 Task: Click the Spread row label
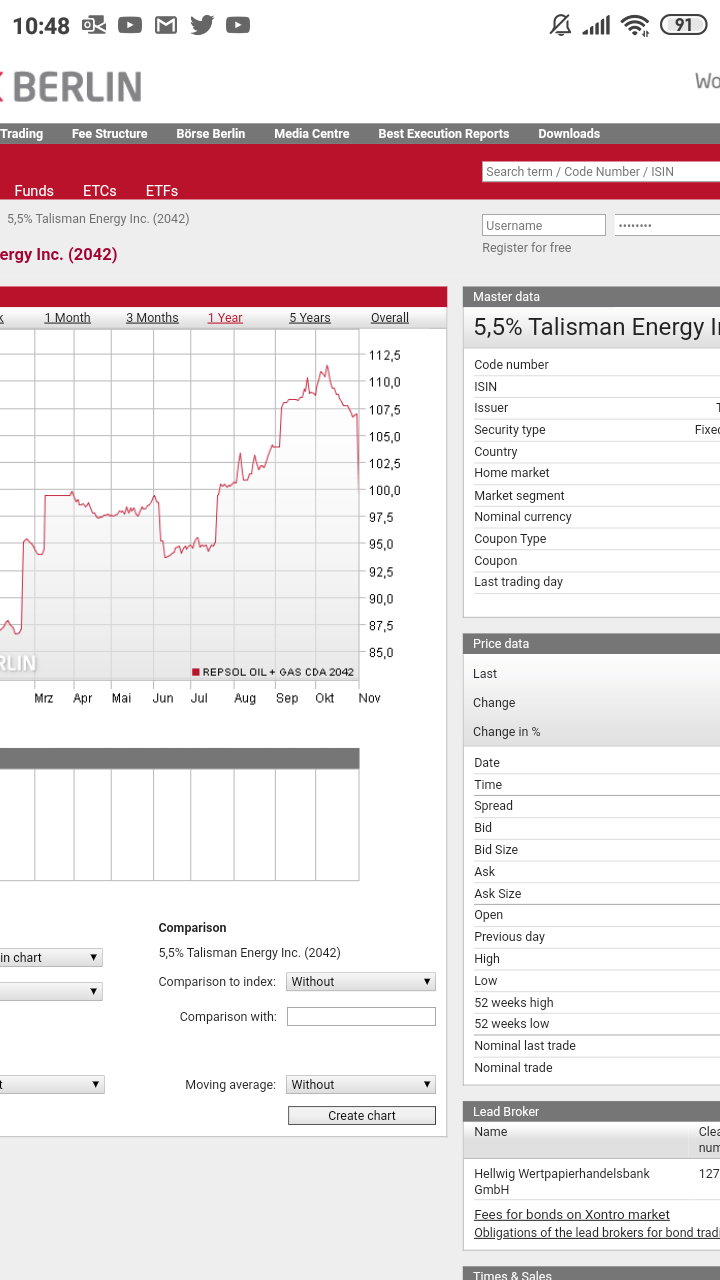click(493, 806)
